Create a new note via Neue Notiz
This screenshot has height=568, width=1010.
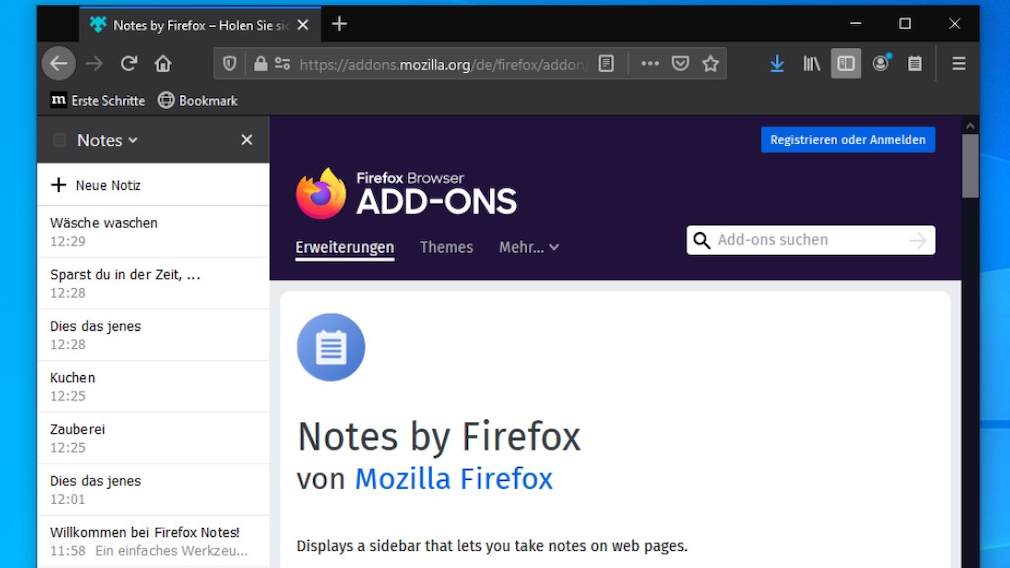153,185
